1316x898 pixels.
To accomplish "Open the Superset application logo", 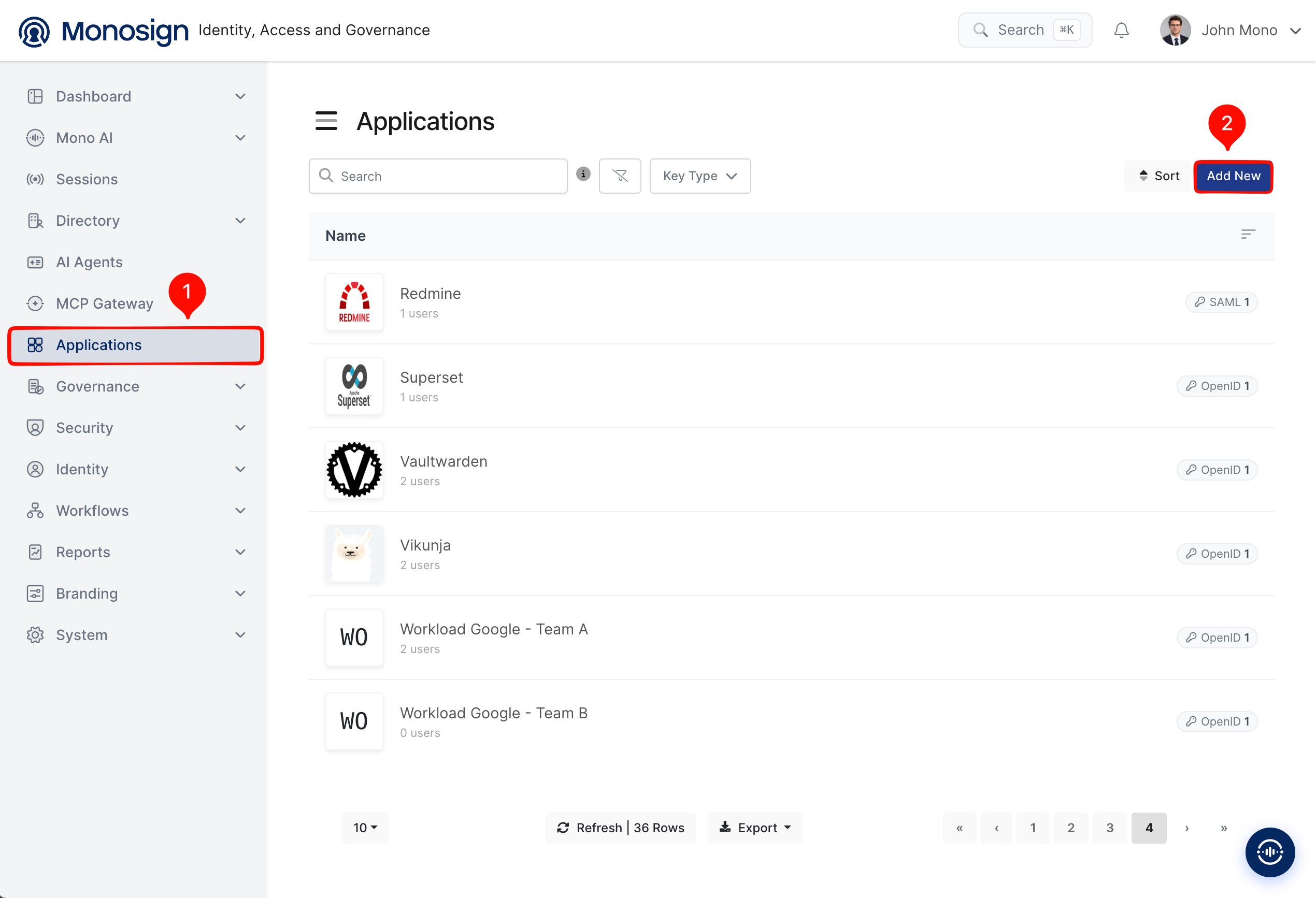I will (x=354, y=386).
